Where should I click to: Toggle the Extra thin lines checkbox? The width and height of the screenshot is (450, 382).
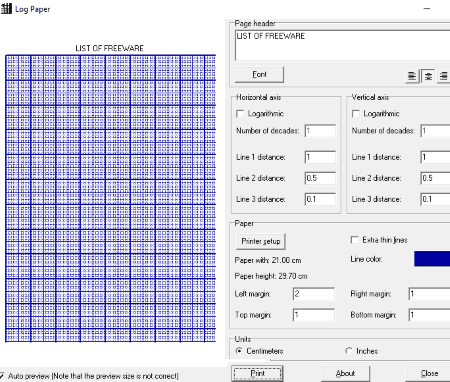[355, 240]
